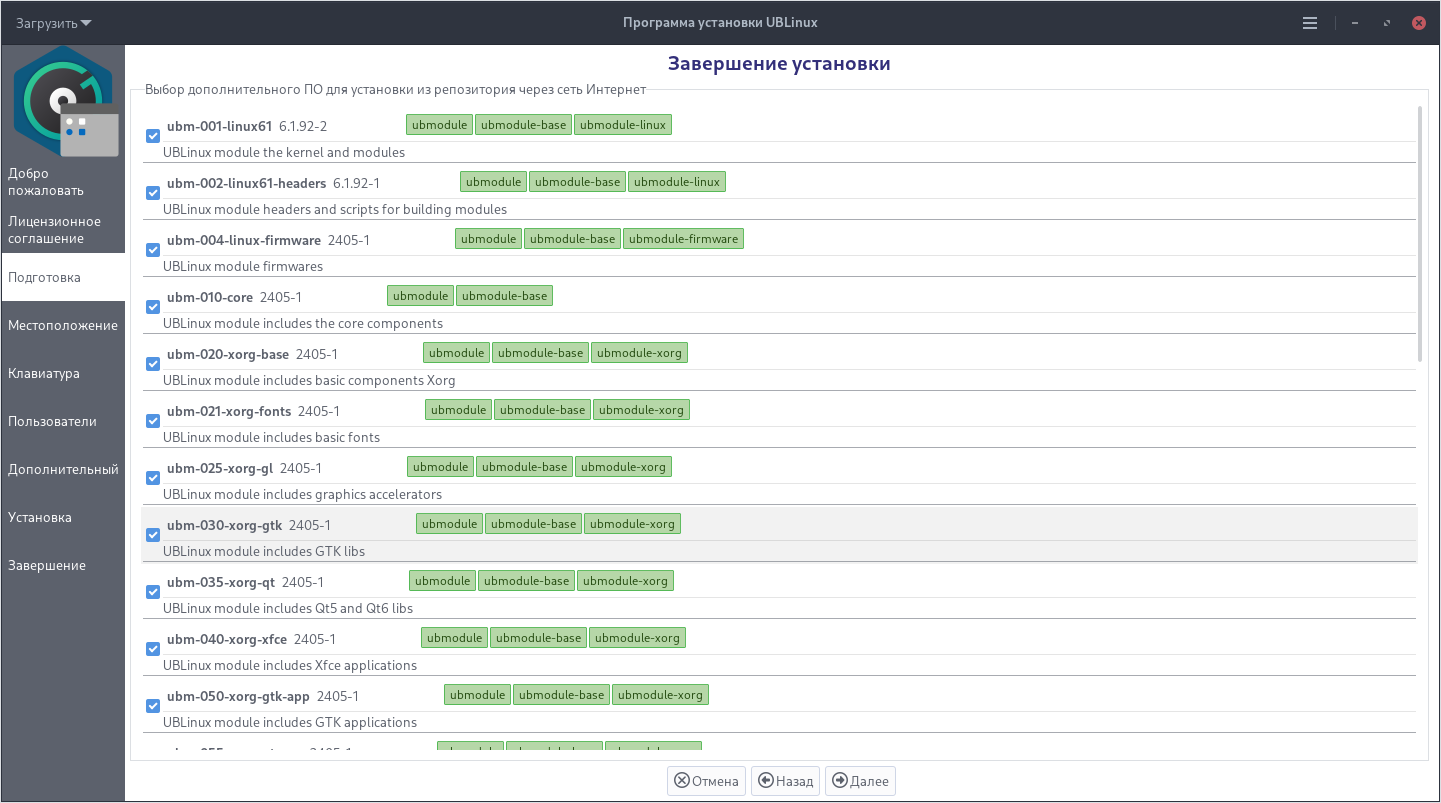Click the Отмена cancel button
Screen dimensions: 1441x803
(x=706, y=781)
